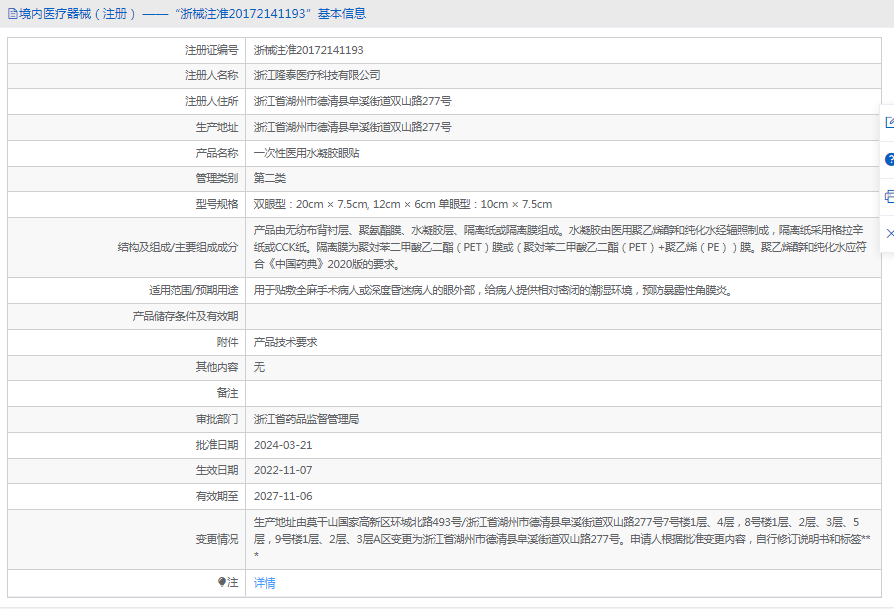Close the side toolbar with X icon
Screen dimensions: 894x609
889,233
